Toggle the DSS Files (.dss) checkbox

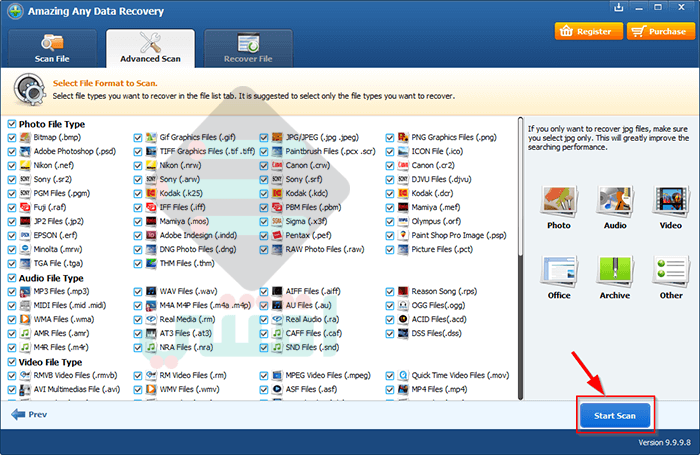pos(390,334)
